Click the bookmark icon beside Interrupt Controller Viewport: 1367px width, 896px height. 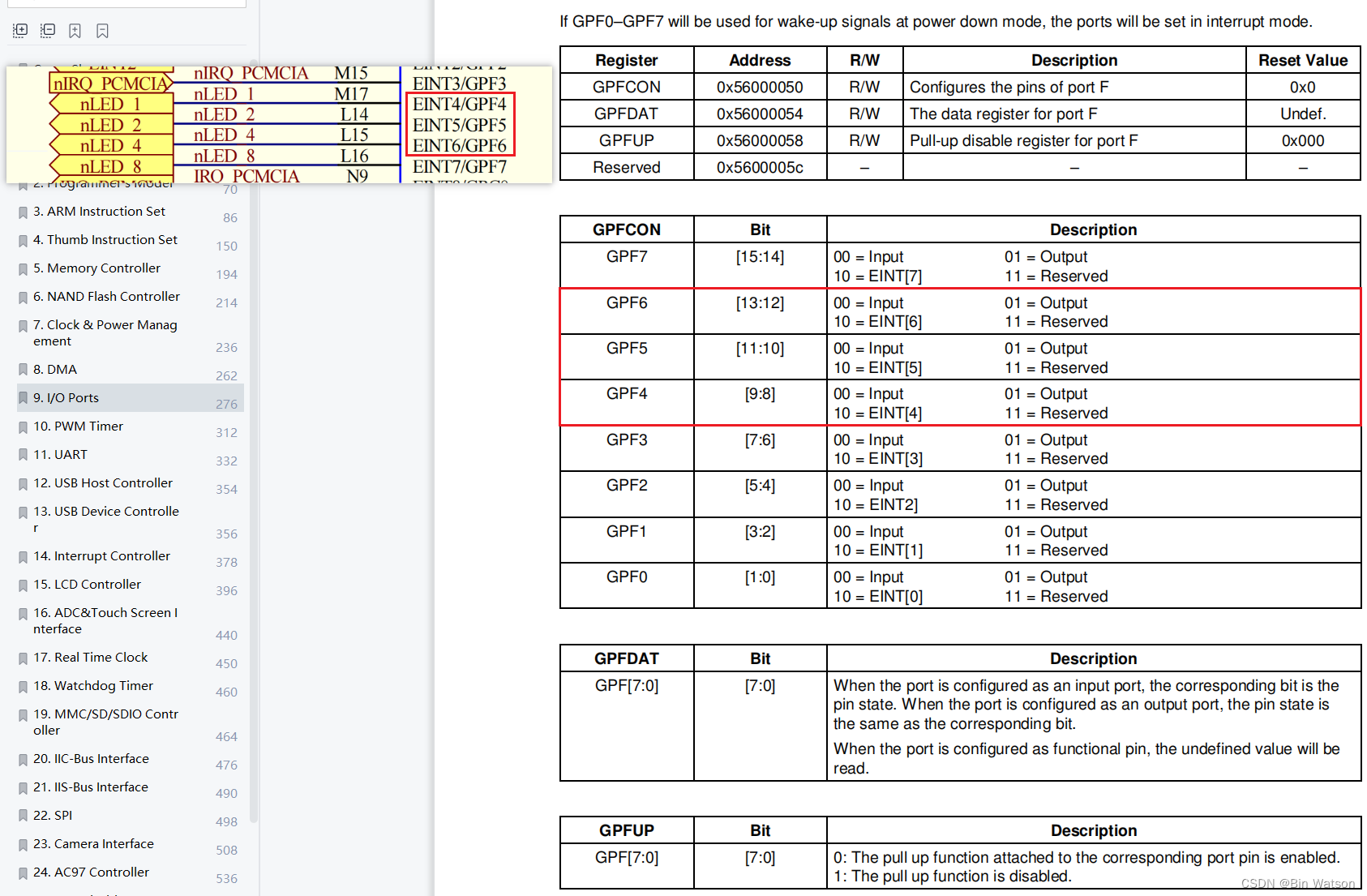click(x=23, y=557)
